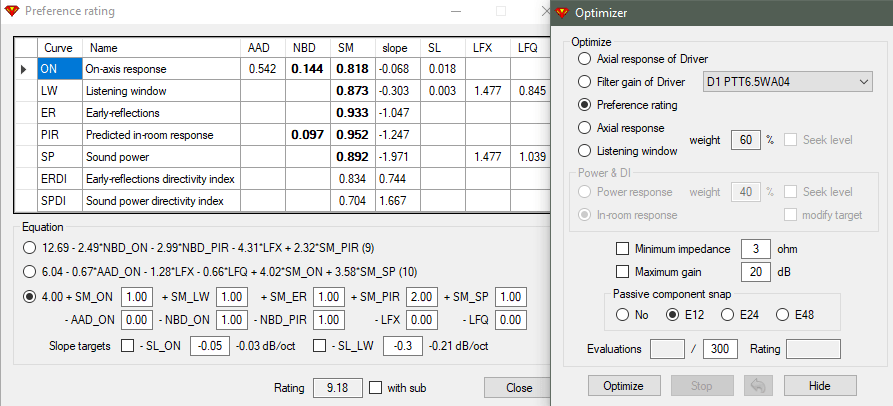Screen dimensions: 893x406
Task: Click the SM_SP coefficient field
Action: [x=511, y=297]
